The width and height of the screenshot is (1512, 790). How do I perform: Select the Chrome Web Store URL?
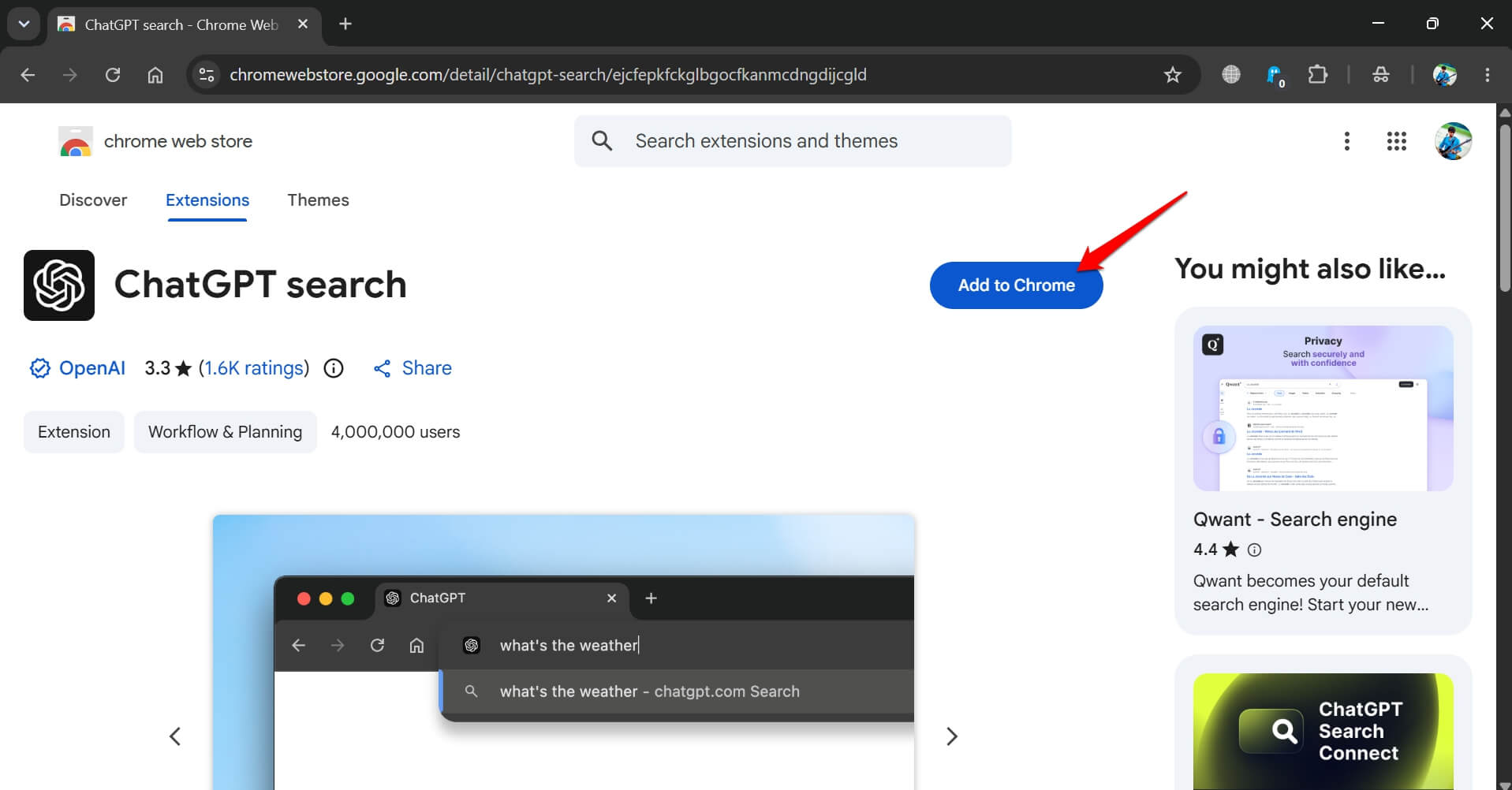tap(547, 75)
